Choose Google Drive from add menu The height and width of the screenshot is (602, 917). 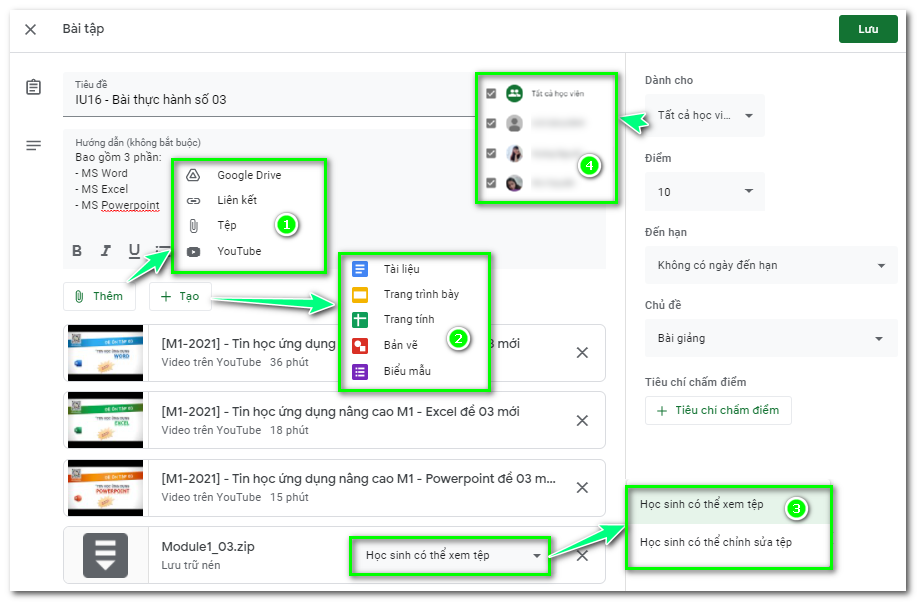249,175
